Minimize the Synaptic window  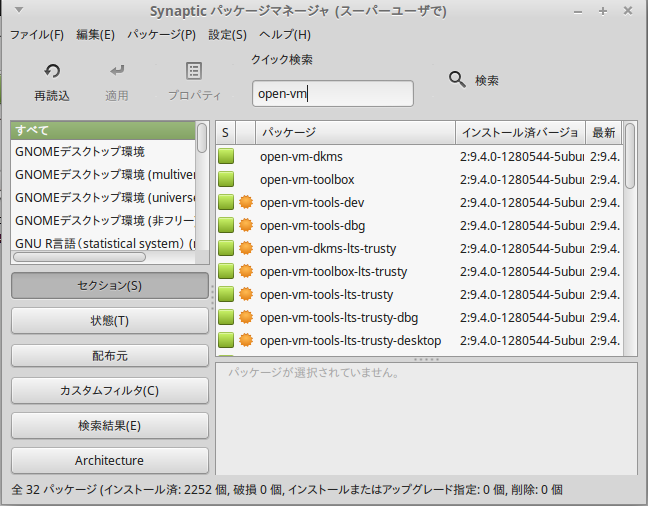point(578,12)
